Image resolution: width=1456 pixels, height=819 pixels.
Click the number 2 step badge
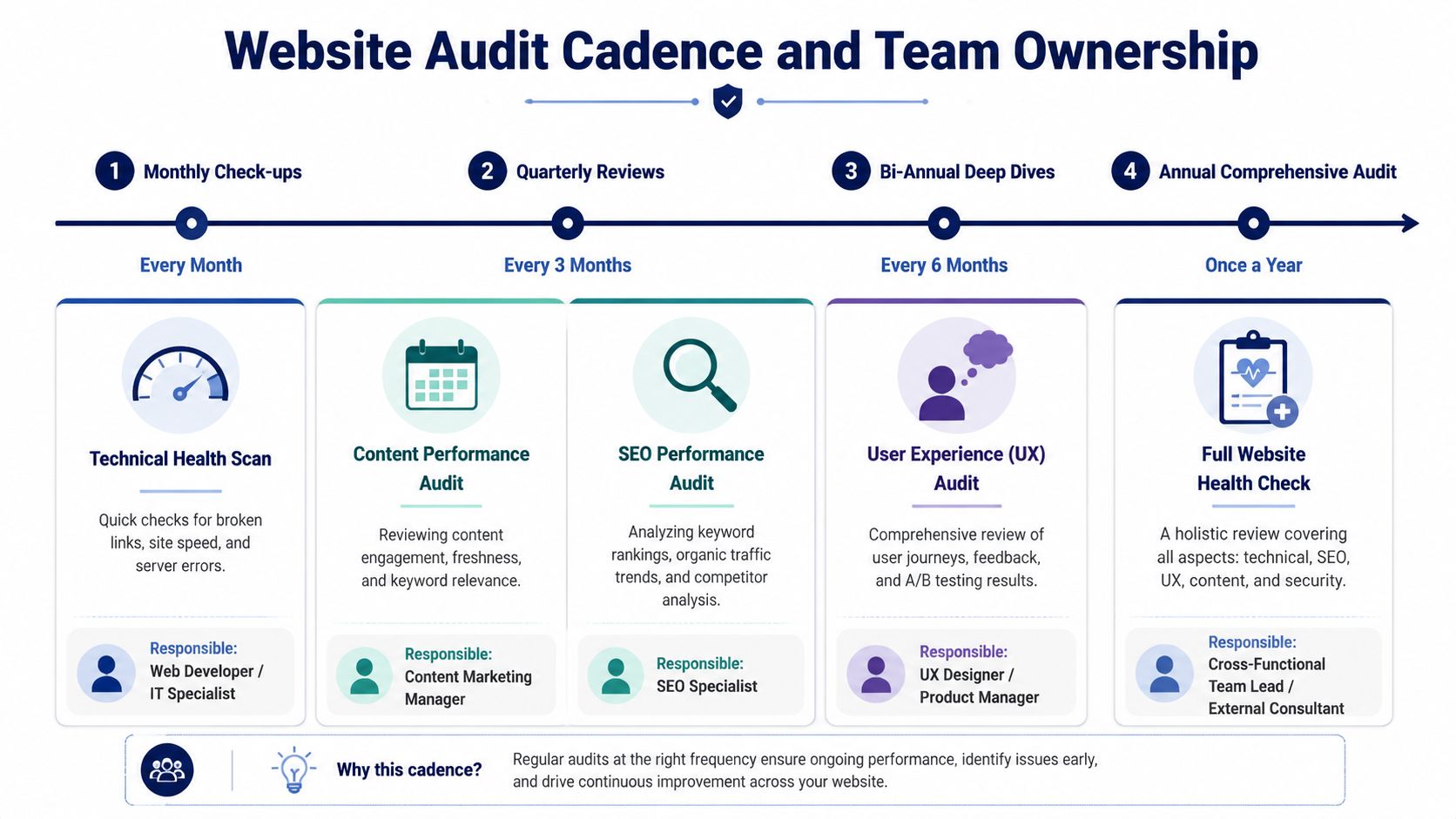coord(488,171)
